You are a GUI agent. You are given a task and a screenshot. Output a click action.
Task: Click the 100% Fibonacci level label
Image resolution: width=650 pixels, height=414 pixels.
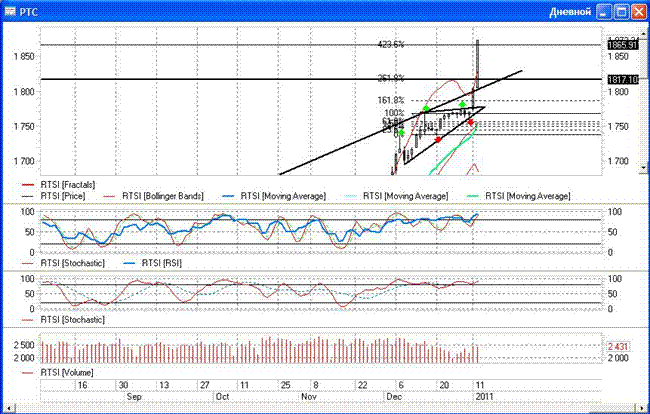394,113
